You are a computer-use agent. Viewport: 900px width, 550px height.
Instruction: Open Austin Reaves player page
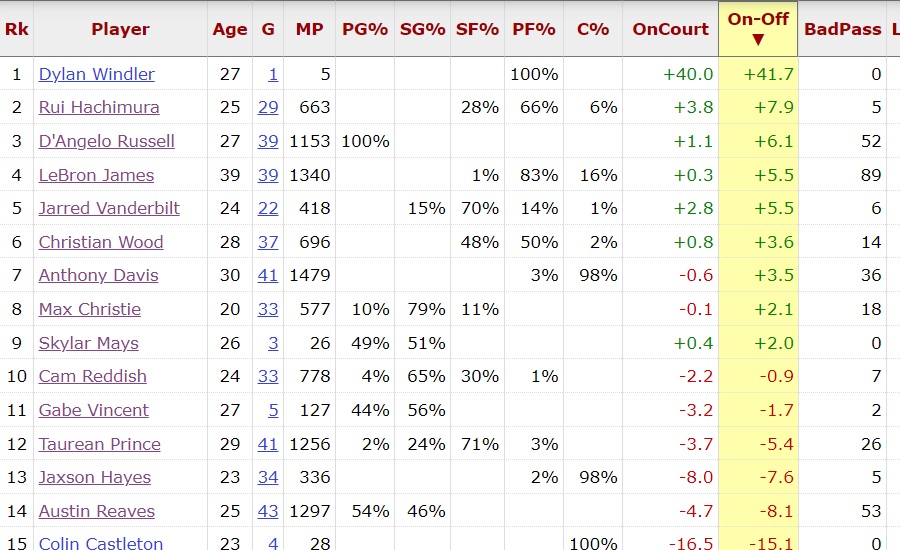(96, 511)
